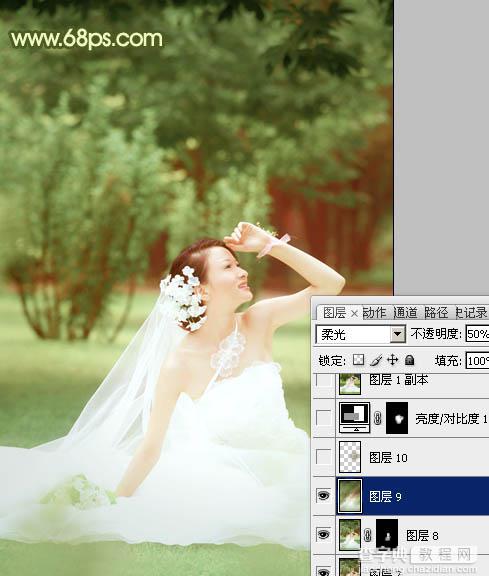Switch to the 通道 tab
Image resolution: width=489 pixels, height=576 pixels.
pos(406,313)
